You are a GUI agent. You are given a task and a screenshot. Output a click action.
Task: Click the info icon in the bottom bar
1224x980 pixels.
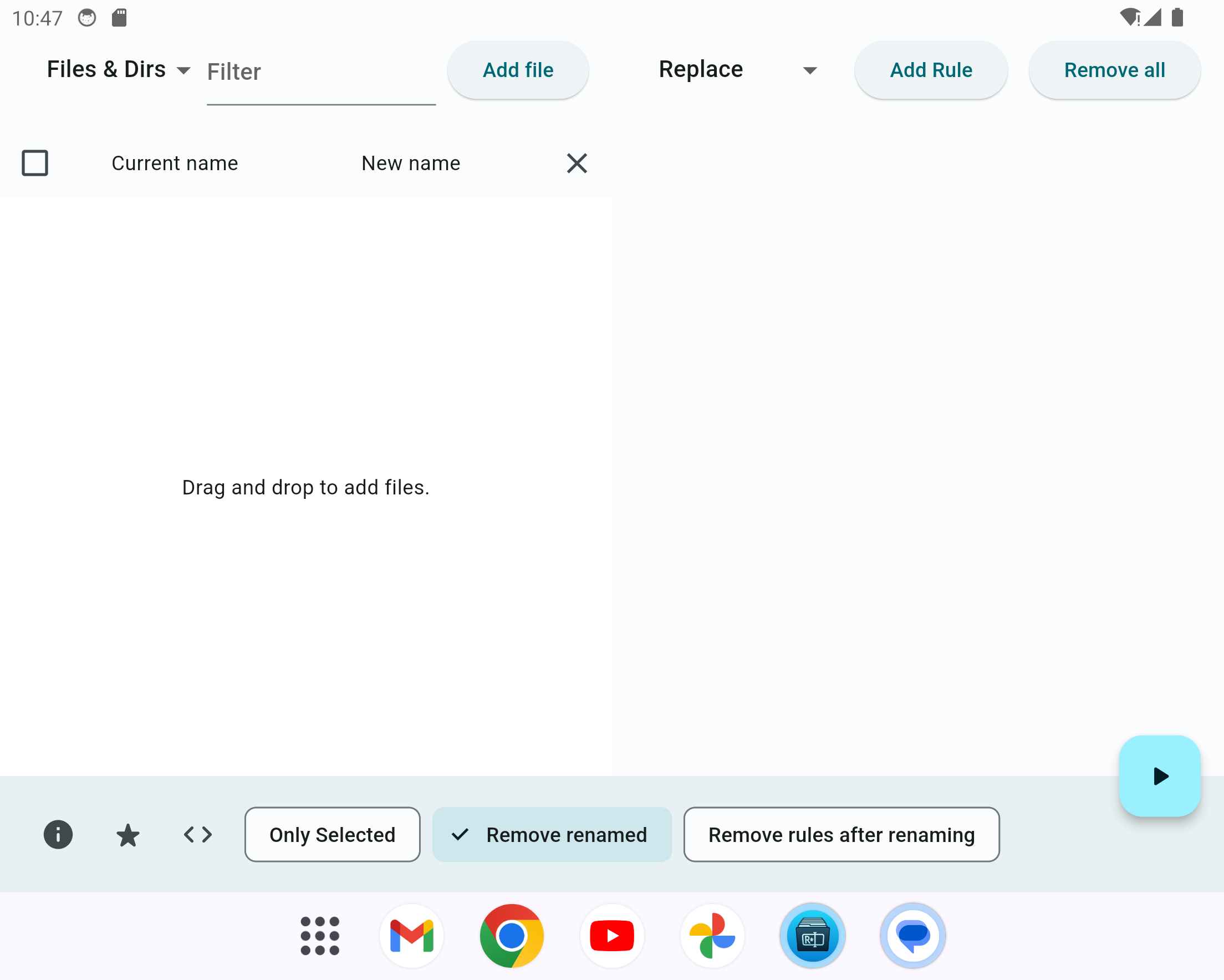tap(58, 835)
